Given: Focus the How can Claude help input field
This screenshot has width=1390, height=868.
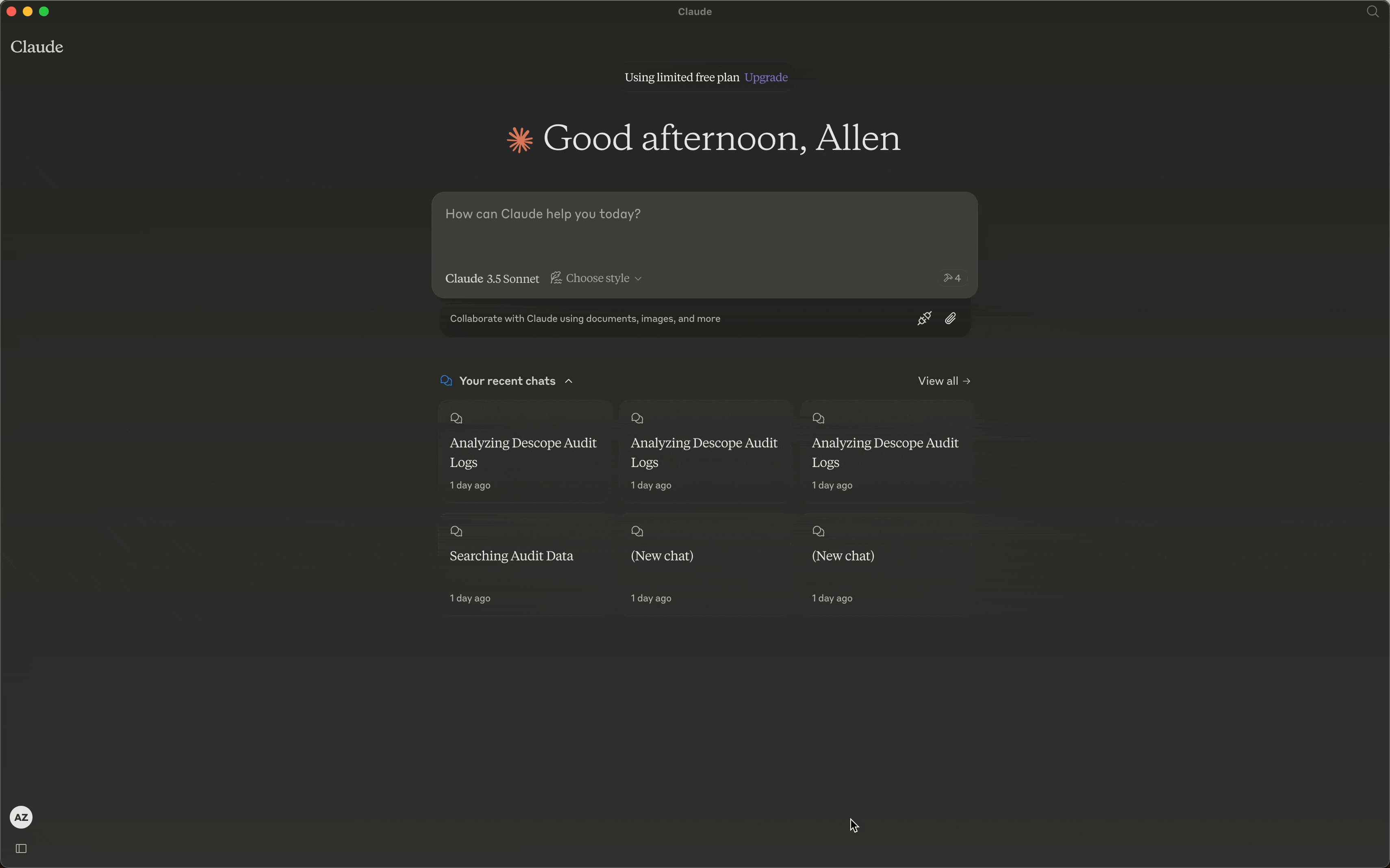Looking at the screenshot, I should [x=704, y=230].
